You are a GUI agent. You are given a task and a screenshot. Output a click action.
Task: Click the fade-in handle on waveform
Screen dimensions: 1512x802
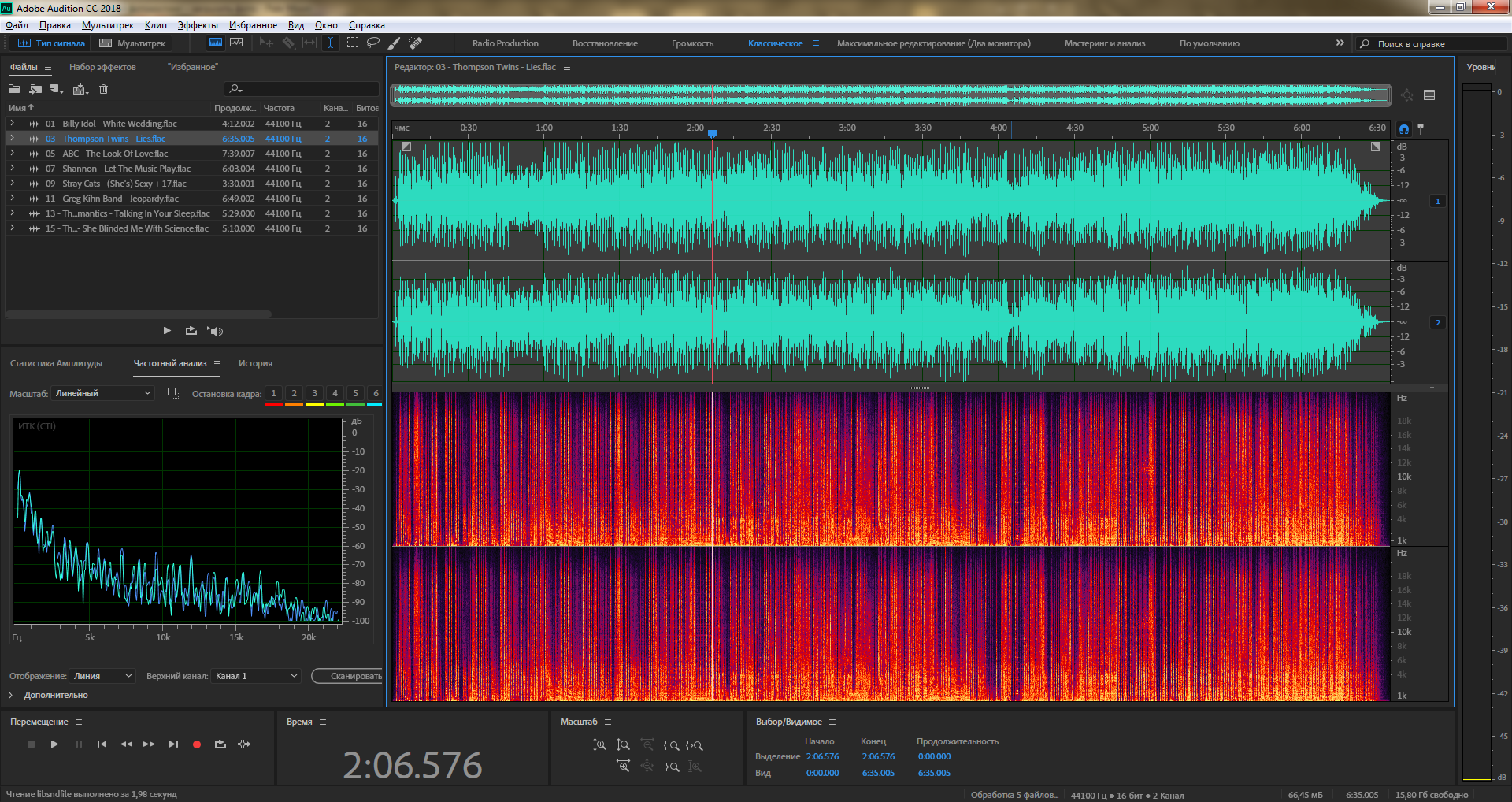406,147
